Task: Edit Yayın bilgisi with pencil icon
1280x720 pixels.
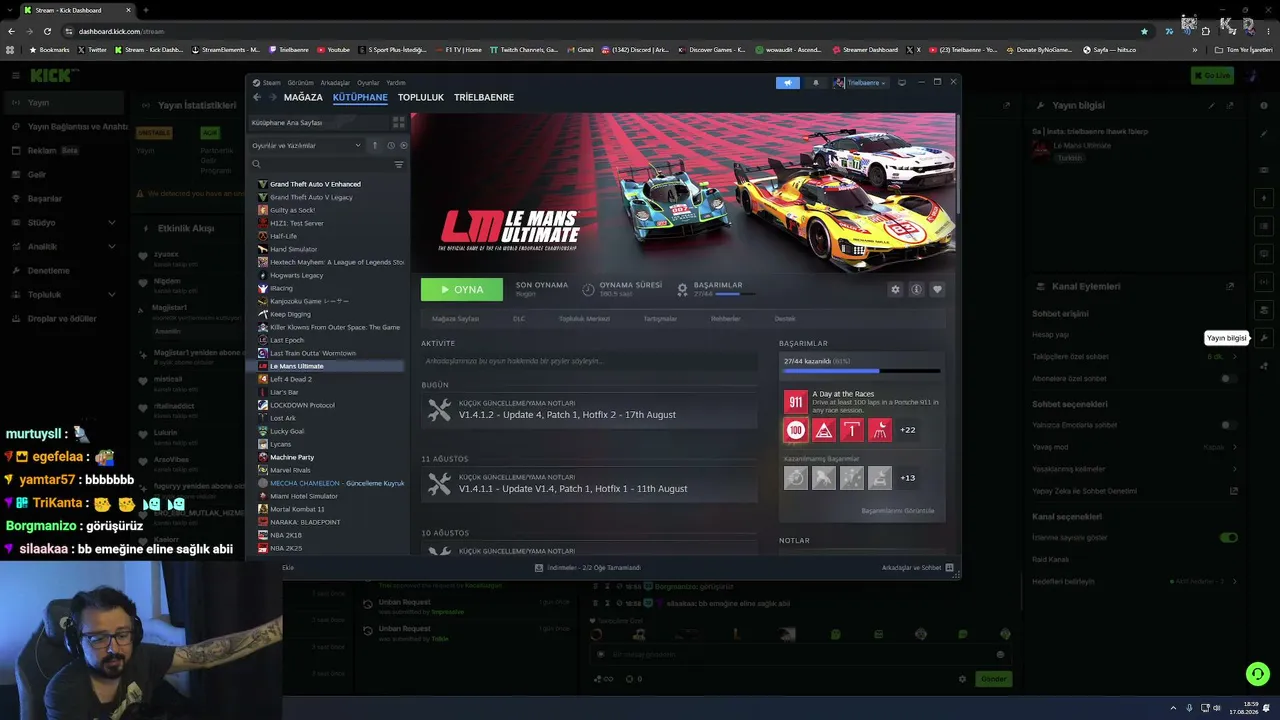Action: [x=1212, y=105]
